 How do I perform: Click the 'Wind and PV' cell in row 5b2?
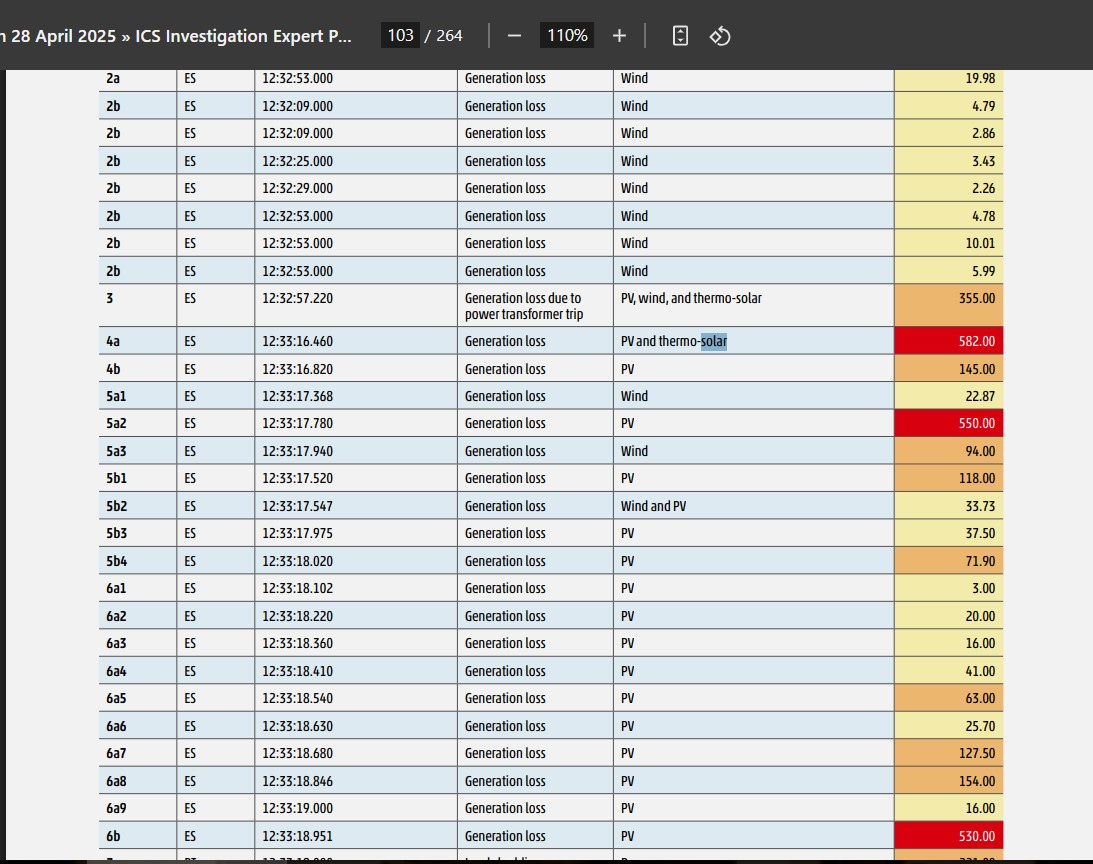point(754,506)
